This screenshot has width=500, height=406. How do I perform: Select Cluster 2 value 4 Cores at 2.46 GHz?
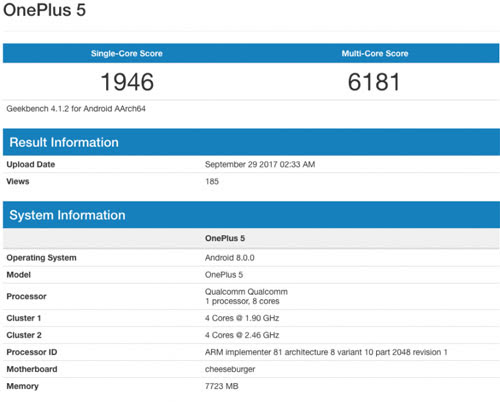click(x=242, y=335)
